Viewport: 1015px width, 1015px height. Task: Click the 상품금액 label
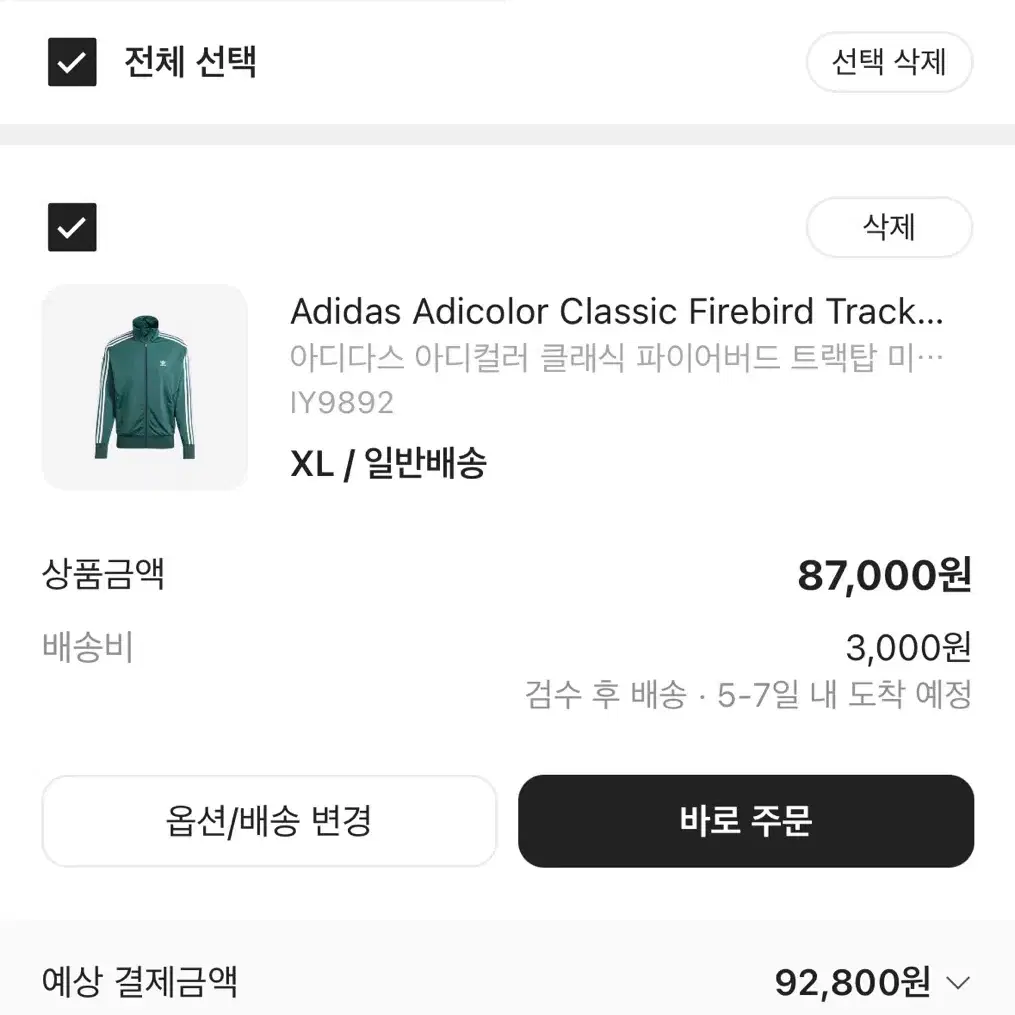point(104,574)
